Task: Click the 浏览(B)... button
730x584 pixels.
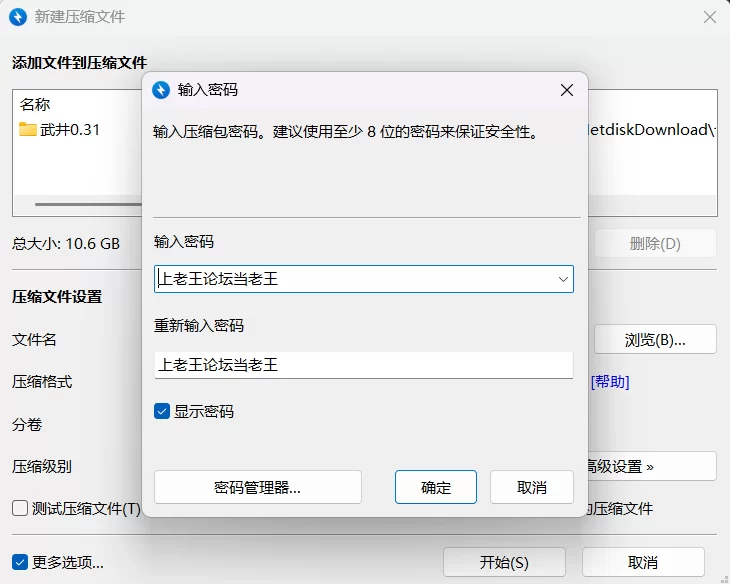Action: (655, 340)
